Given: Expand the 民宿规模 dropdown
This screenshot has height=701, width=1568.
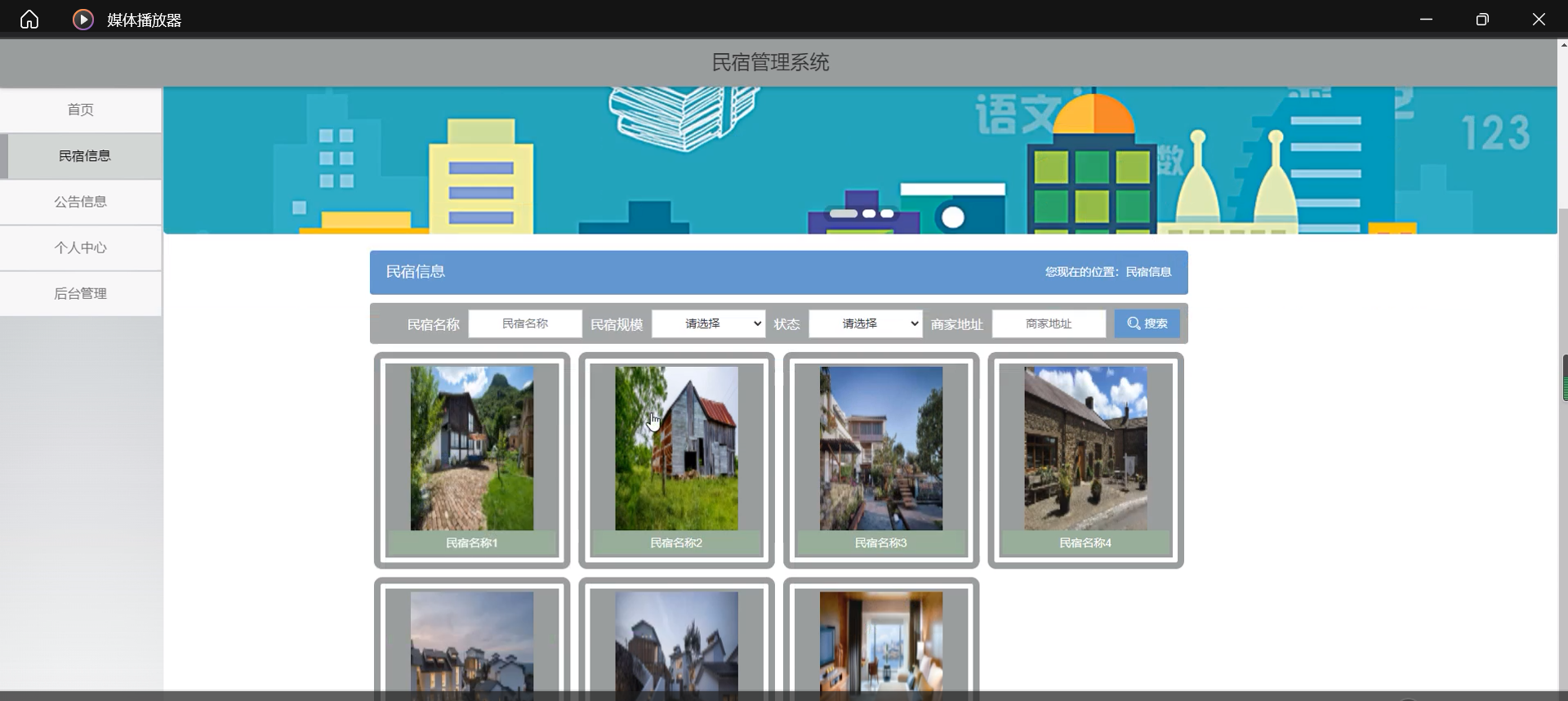Looking at the screenshot, I should [708, 324].
